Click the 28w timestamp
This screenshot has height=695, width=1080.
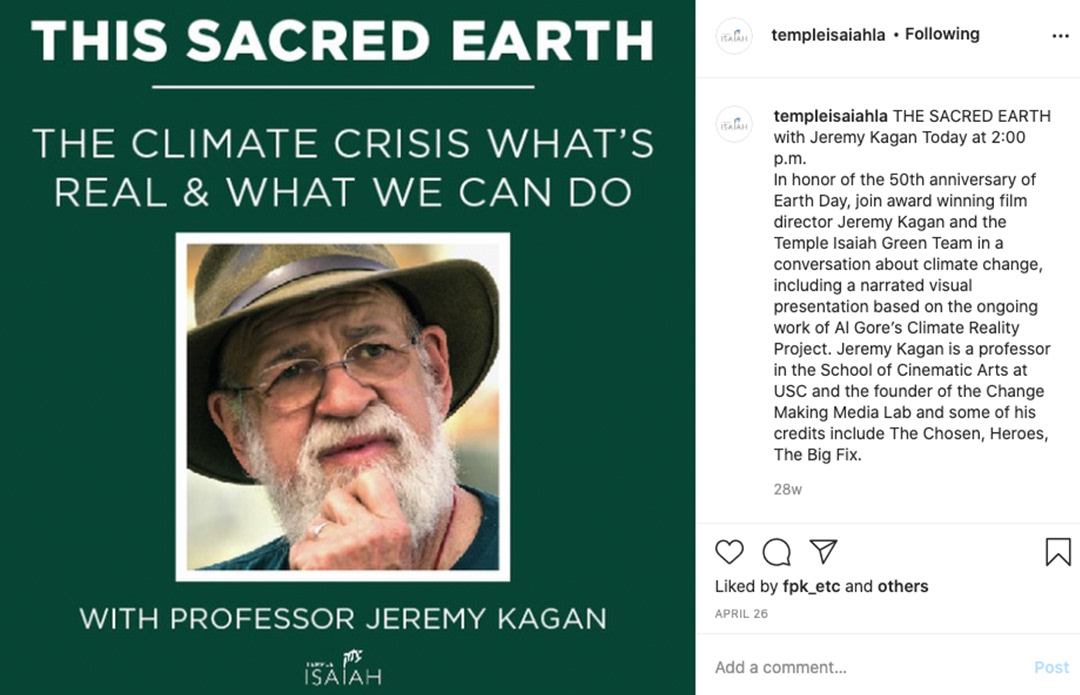pyautogui.click(x=787, y=490)
